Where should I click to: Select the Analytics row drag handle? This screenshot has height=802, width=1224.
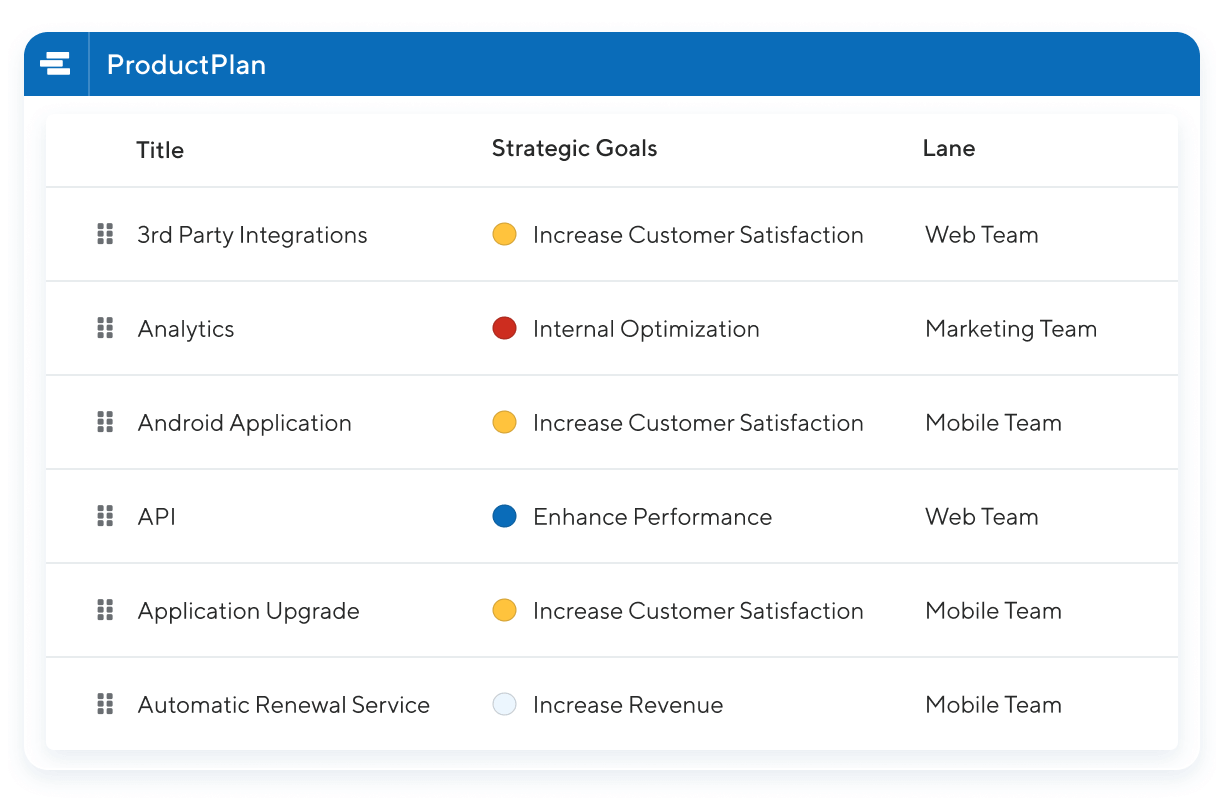[x=105, y=328]
